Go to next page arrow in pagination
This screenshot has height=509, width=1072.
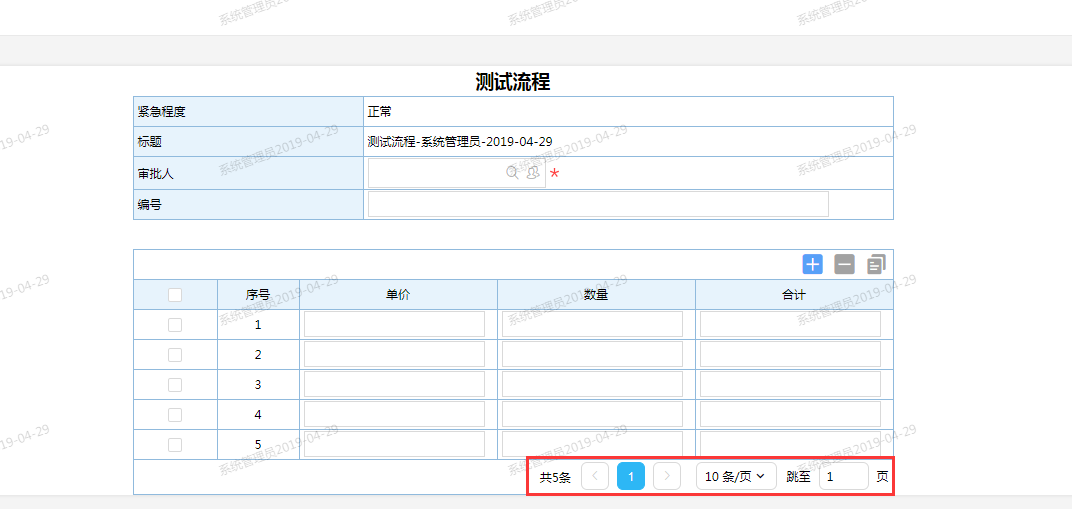click(667, 476)
